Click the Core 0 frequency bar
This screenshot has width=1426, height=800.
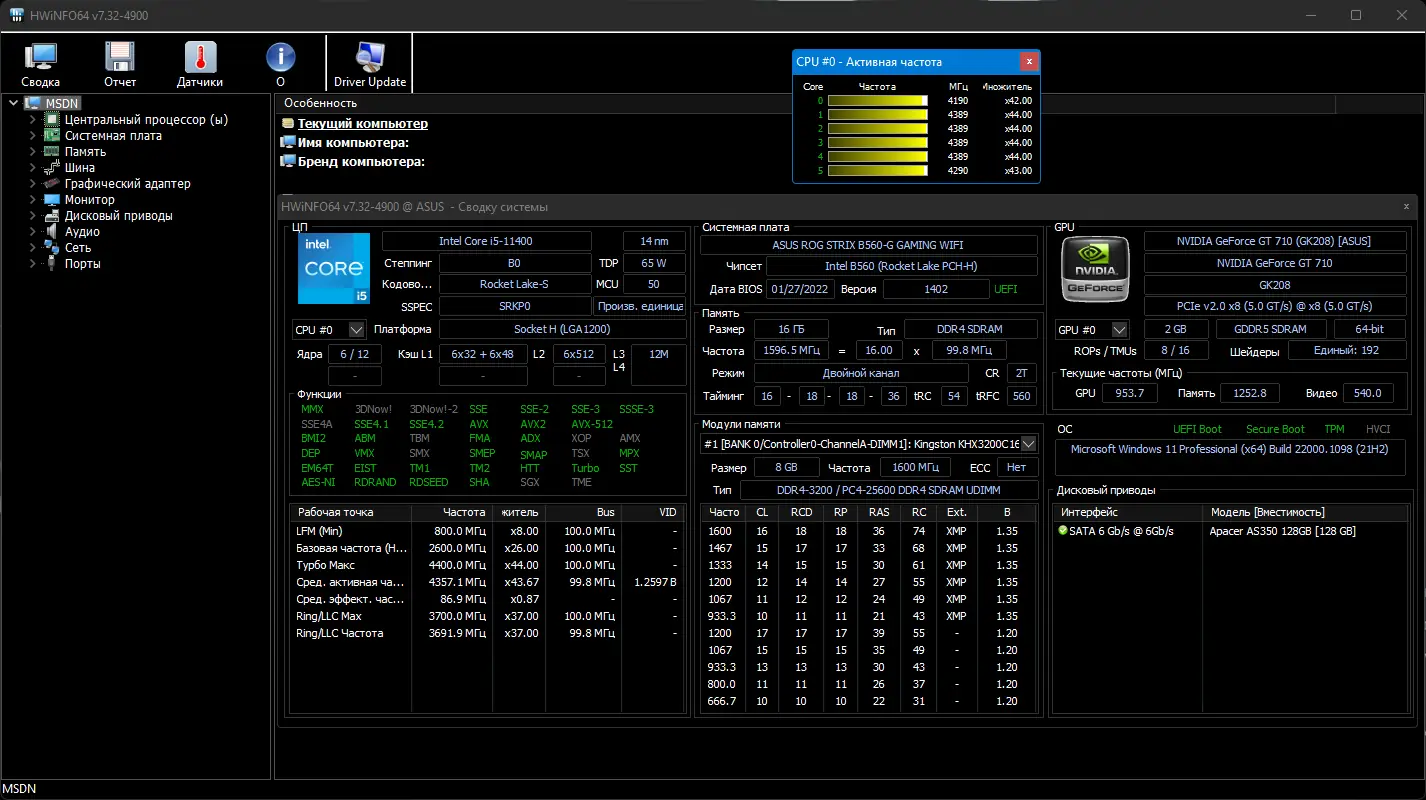pos(878,101)
